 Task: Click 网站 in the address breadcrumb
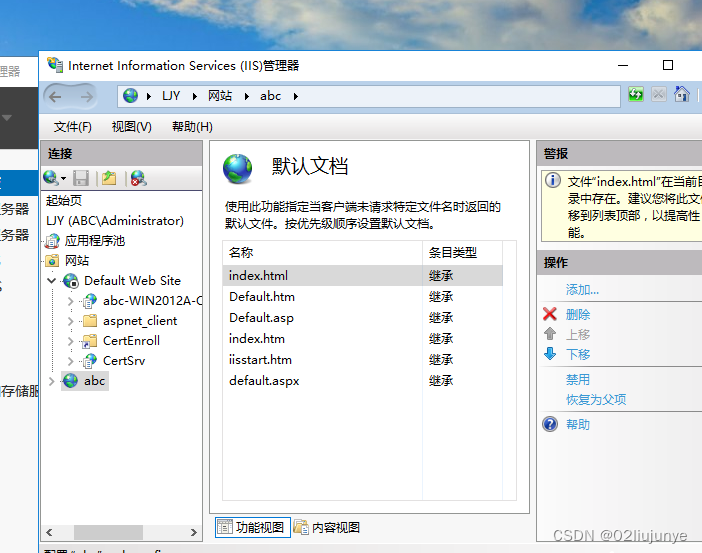[220, 96]
